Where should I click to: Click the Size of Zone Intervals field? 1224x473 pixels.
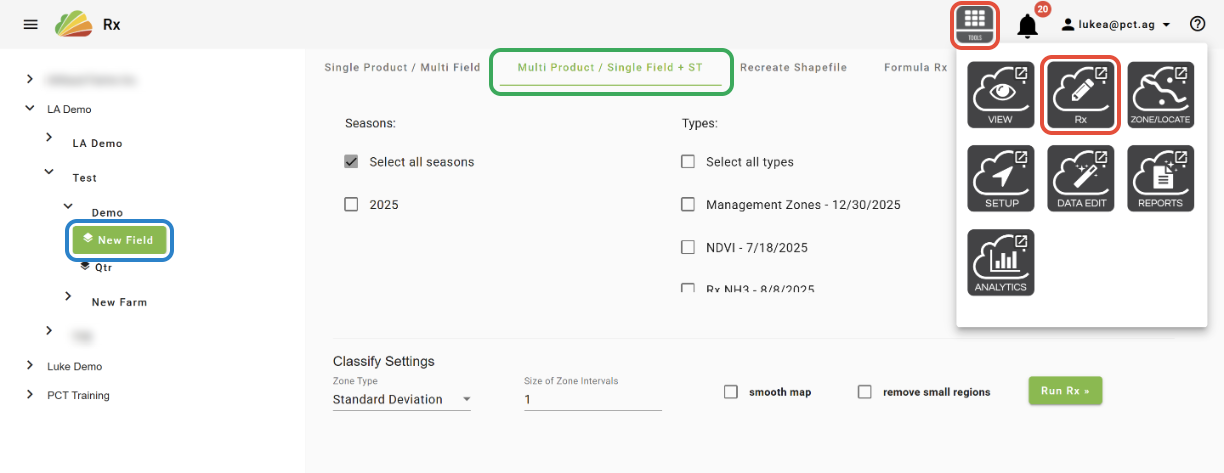[x=592, y=399]
